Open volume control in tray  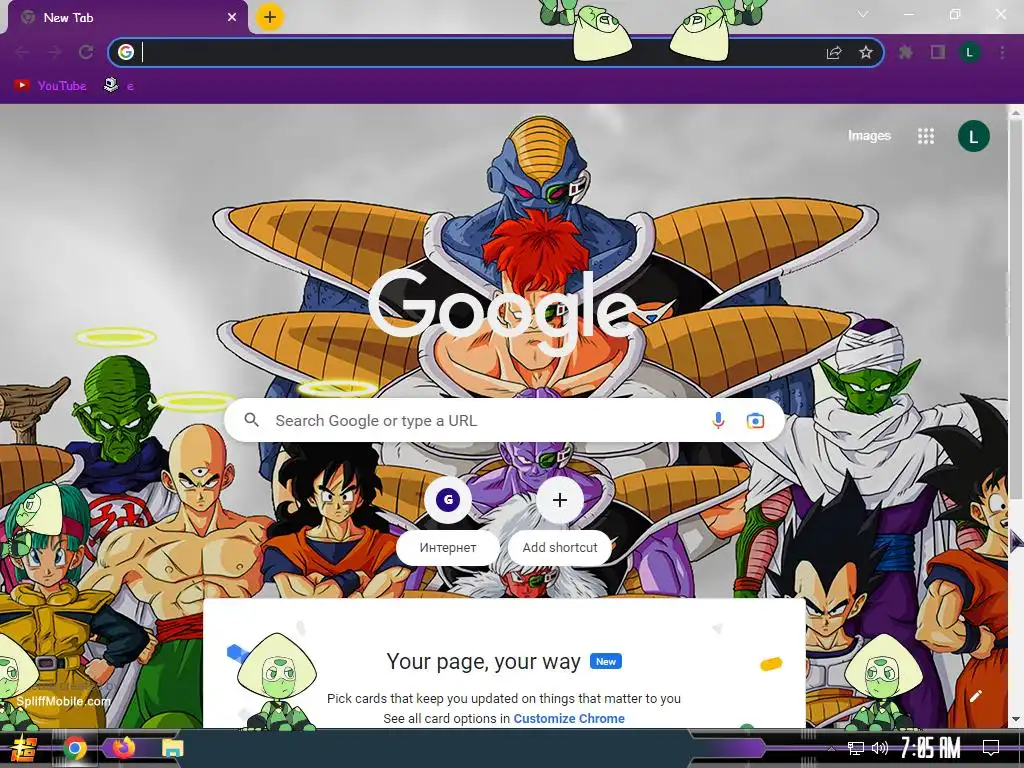[880, 748]
